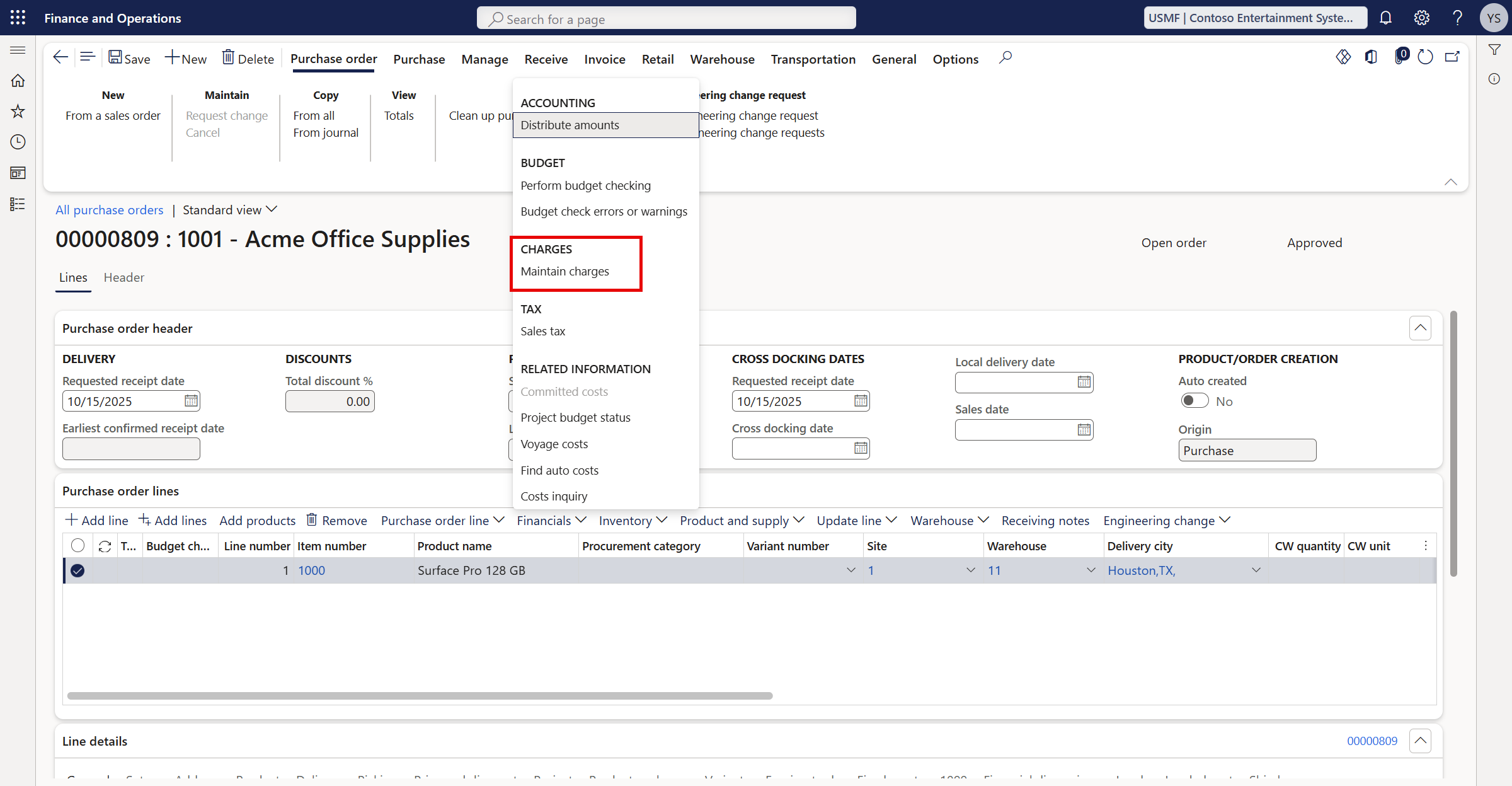The image size is (1512, 786).
Task: Open the All purchase orders link
Action: point(109,210)
